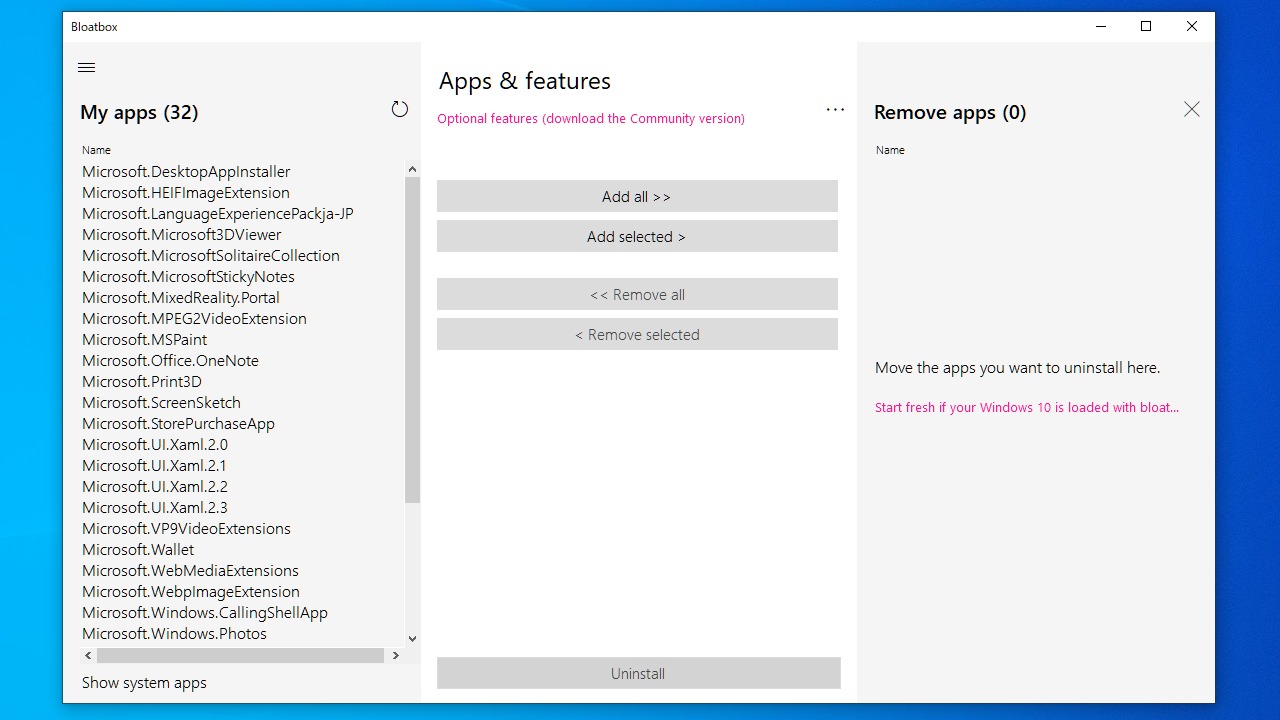This screenshot has height=720, width=1280.
Task: Select Microsoft.MixedReality.Portal
Action: (x=181, y=298)
